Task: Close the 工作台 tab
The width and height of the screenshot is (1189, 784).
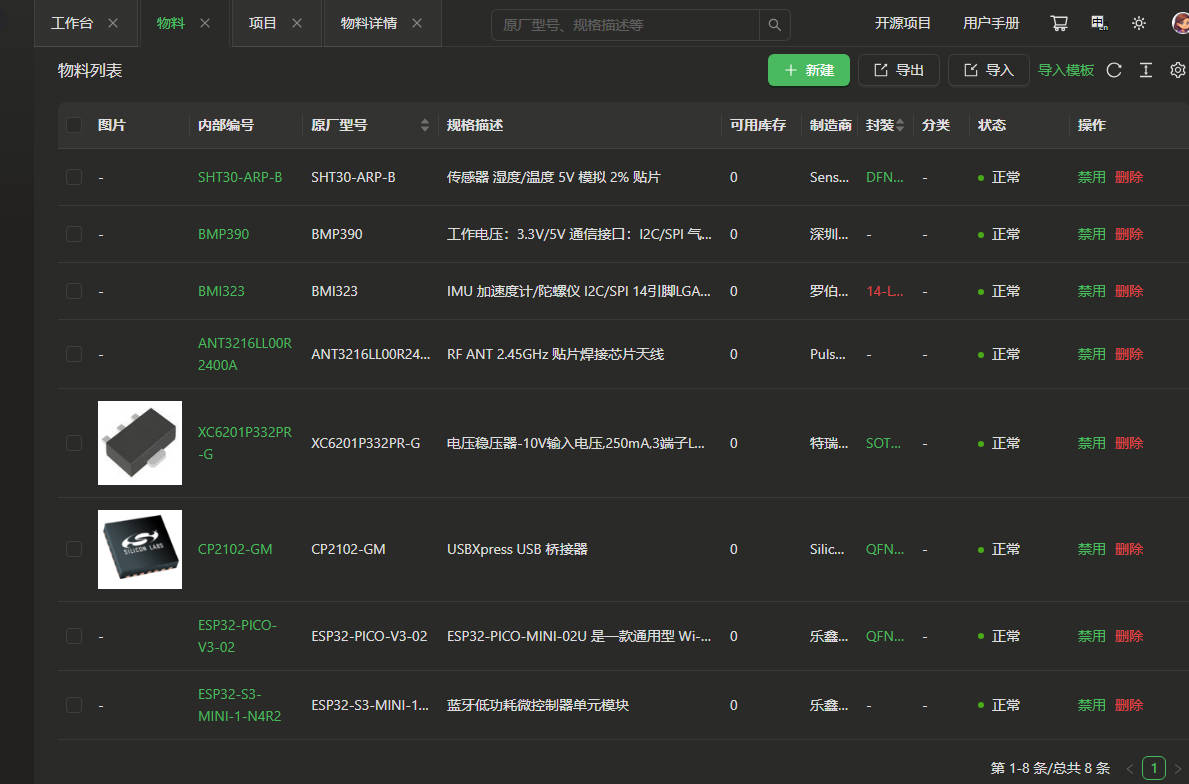Action: click(113, 24)
